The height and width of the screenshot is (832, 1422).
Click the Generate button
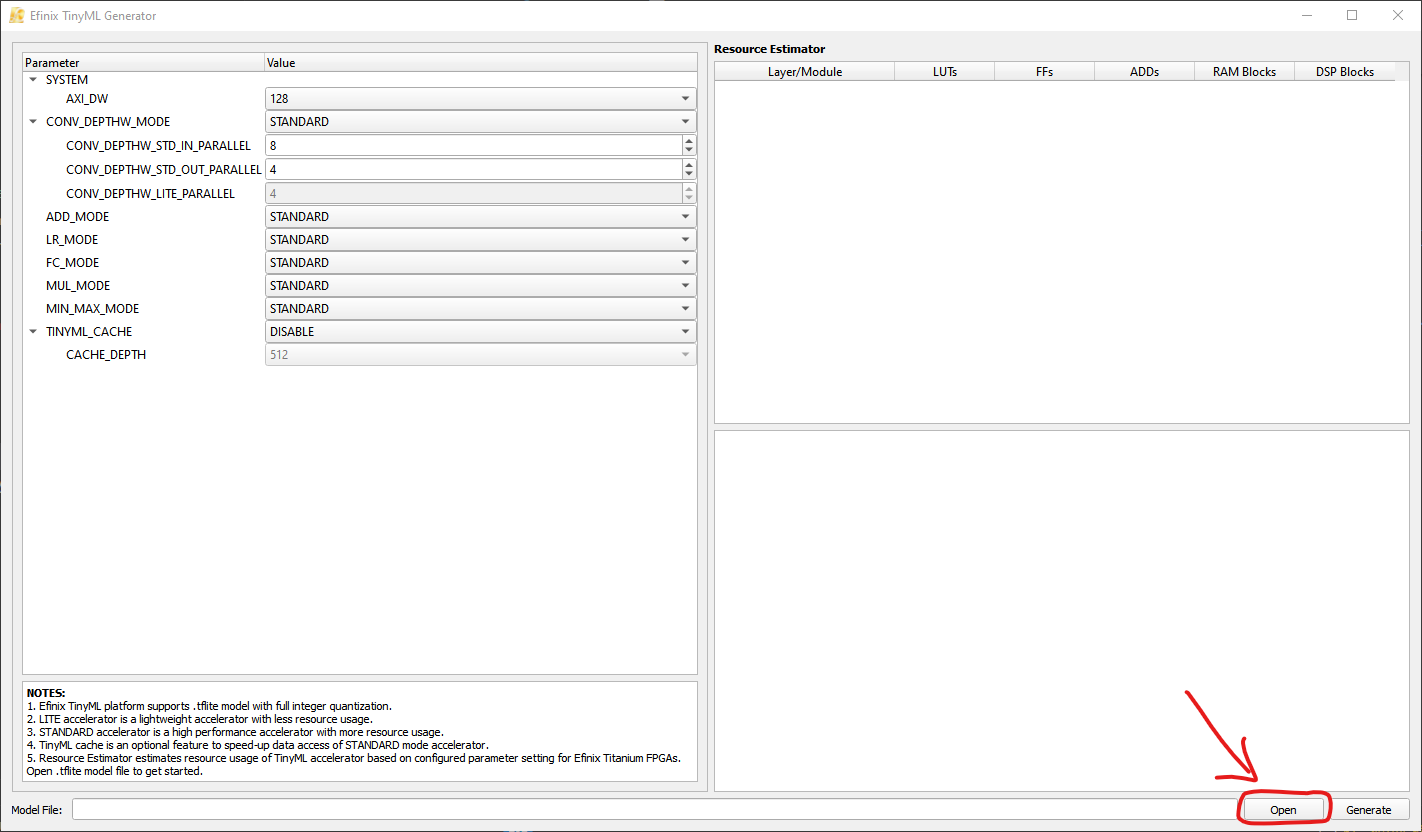pyautogui.click(x=1368, y=810)
